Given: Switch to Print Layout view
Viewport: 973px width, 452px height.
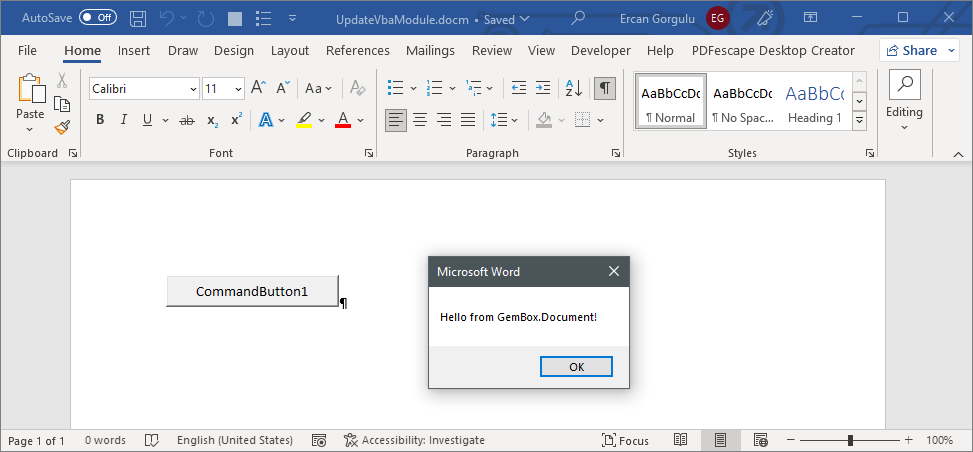Looking at the screenshot, I should (720, 440).
